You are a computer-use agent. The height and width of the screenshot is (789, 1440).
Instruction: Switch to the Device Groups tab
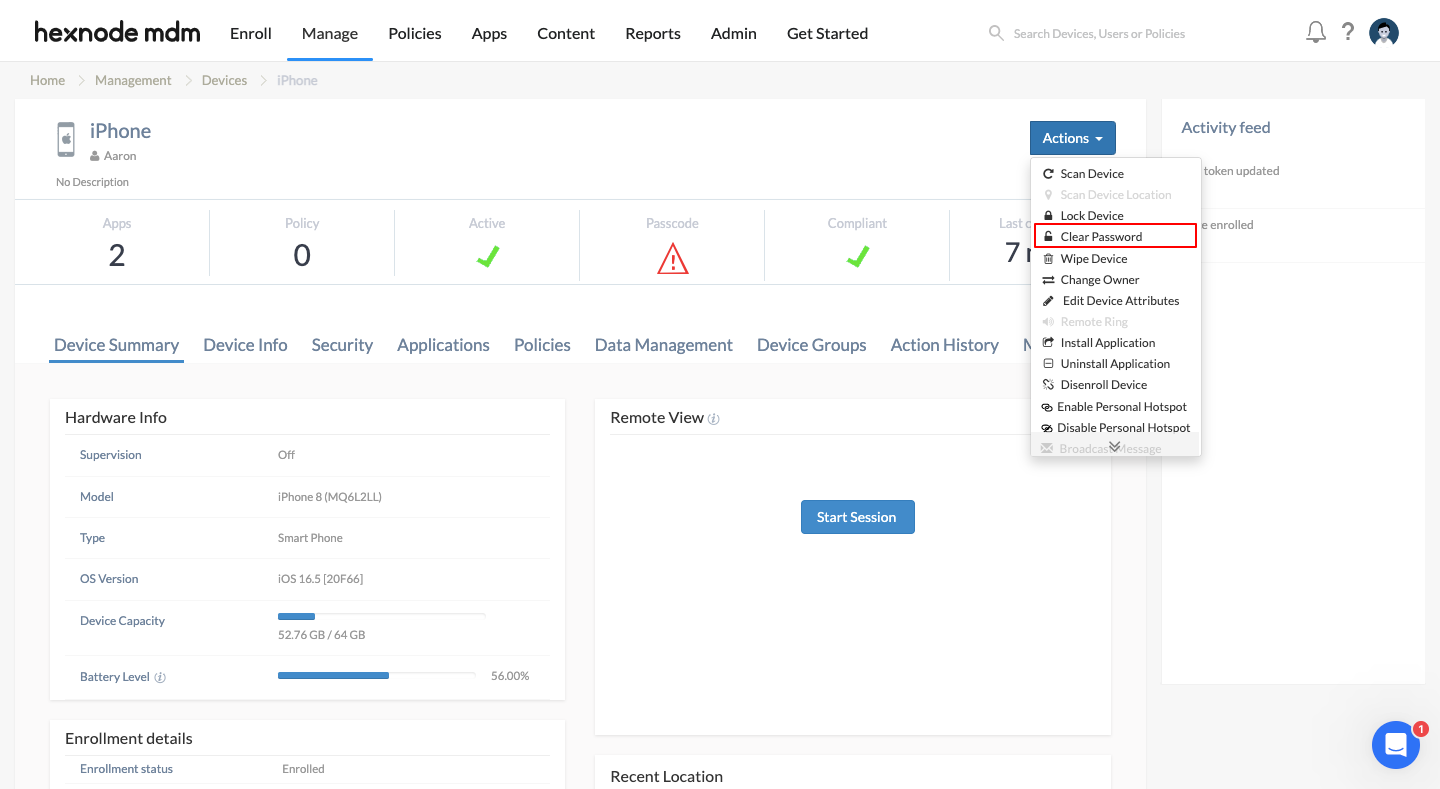[812, 345]
